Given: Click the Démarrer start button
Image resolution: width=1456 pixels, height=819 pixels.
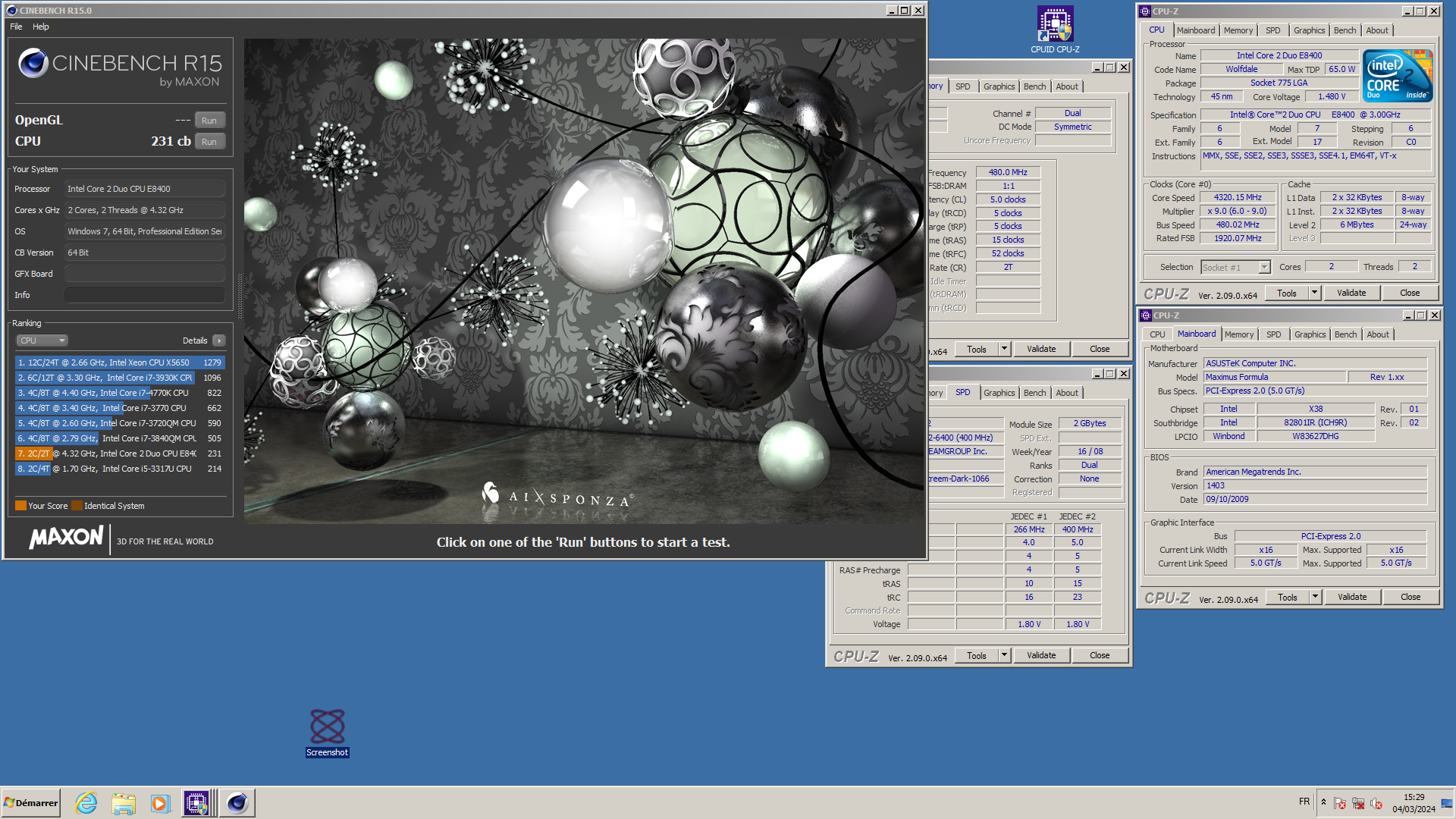Looking at the screenshot, I should coord(31,803).
